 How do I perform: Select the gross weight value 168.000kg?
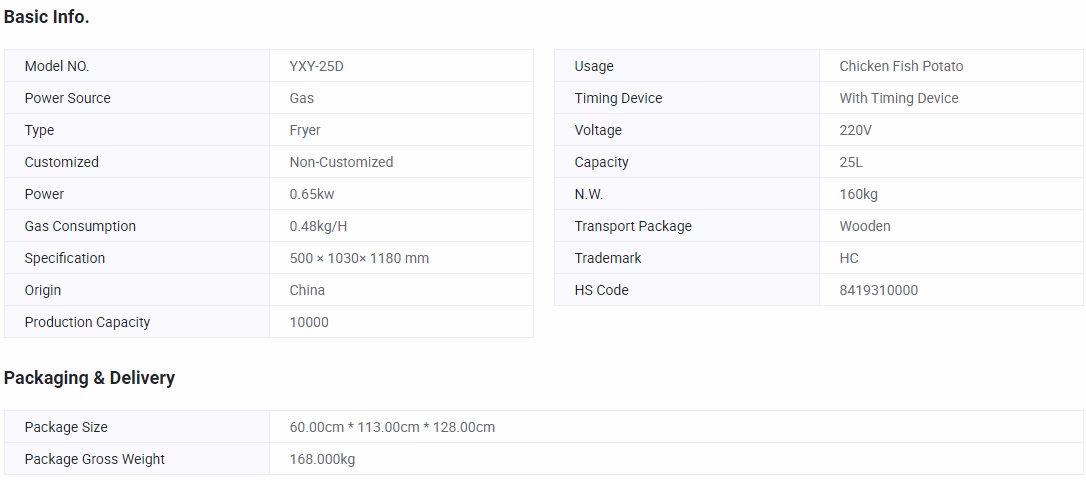322,459
